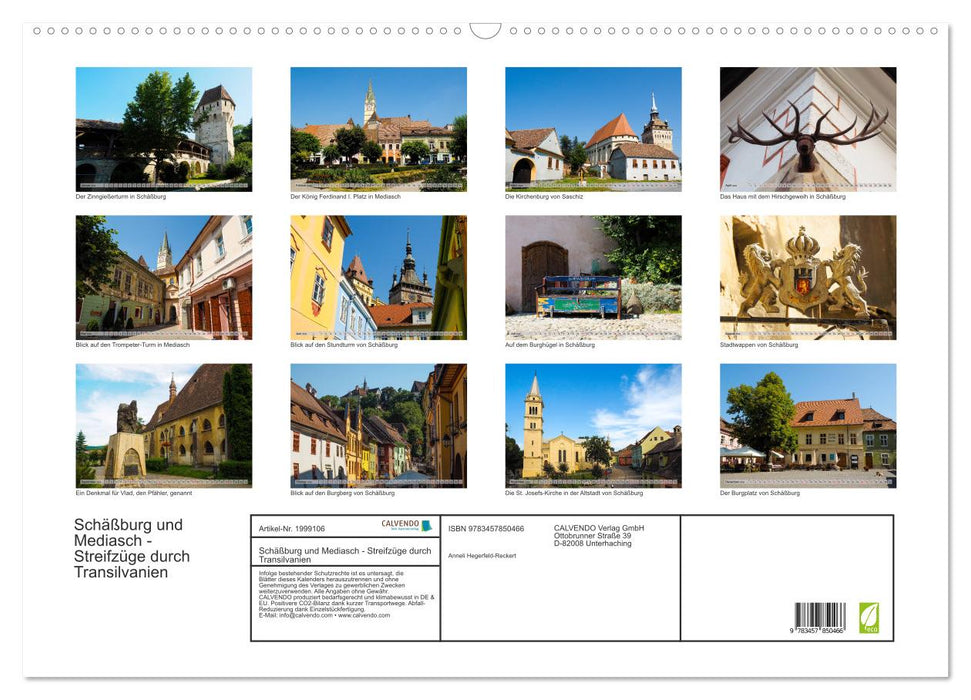Click the Anneli Hegerfeld-Reckert author name
This screenshot has height=700, width=971.
(x=483, y=555)
